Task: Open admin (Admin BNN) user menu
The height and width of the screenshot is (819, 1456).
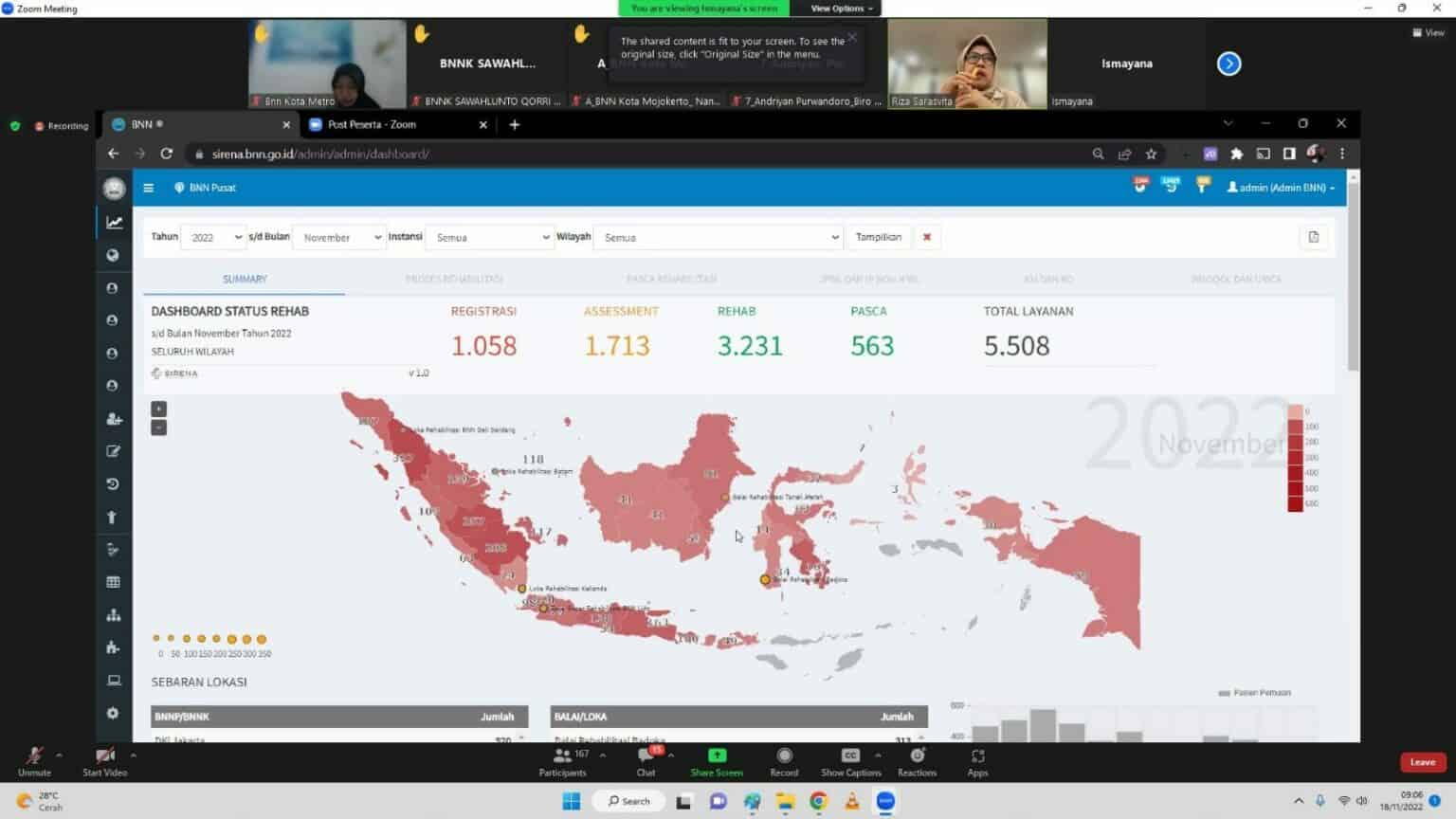Action: (1281, 188)
